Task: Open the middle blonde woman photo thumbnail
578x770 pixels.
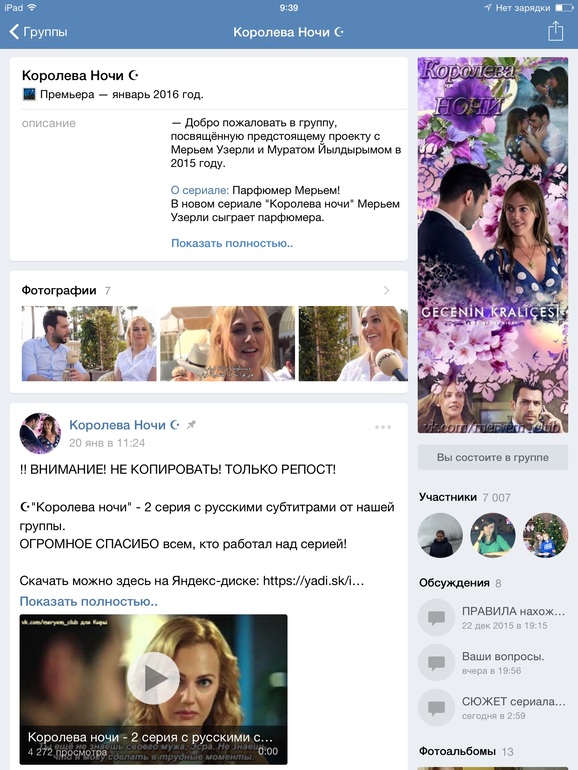Action: (x=227, y=343)
